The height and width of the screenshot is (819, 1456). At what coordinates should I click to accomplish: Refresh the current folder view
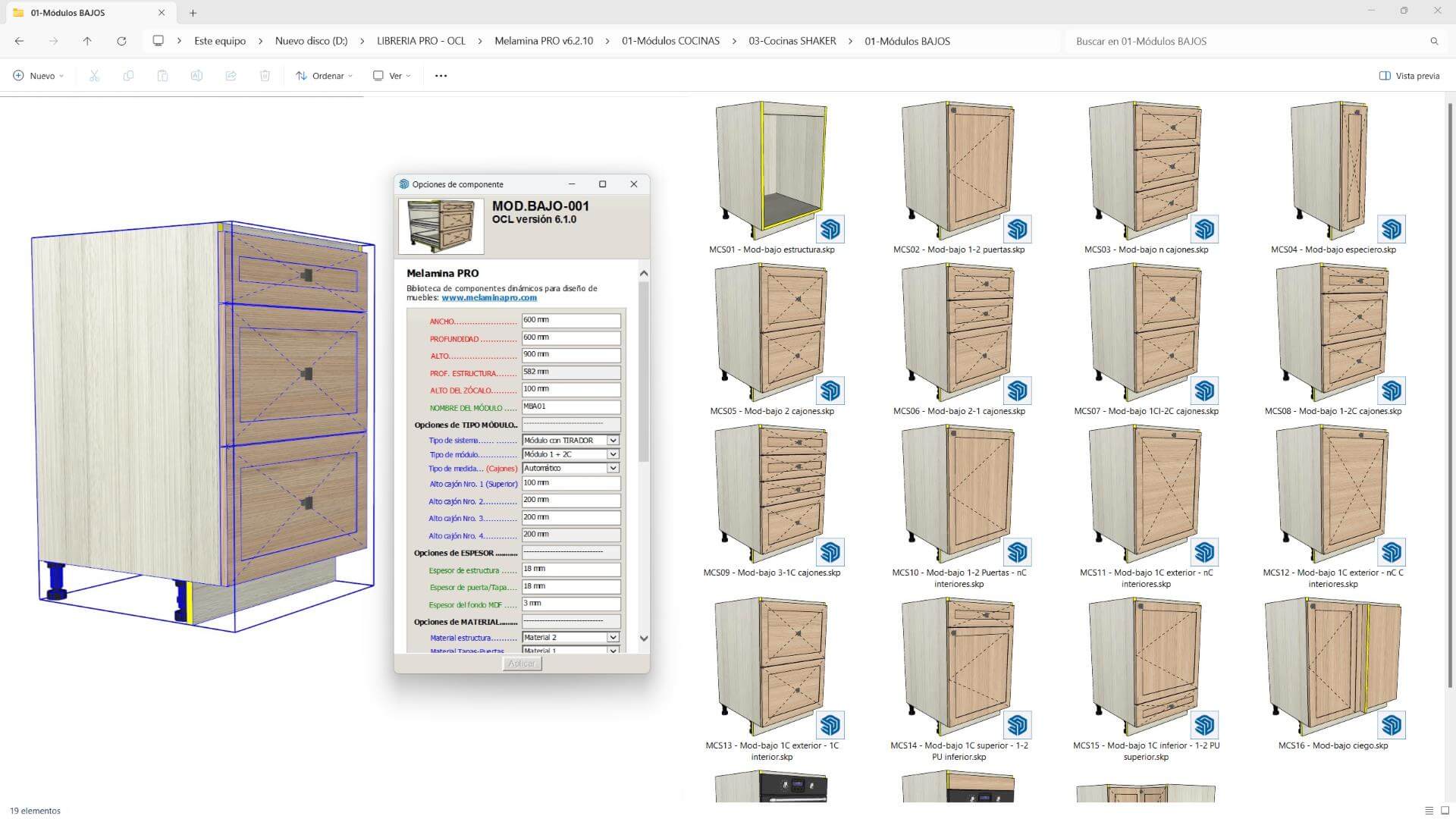[121, 41]
